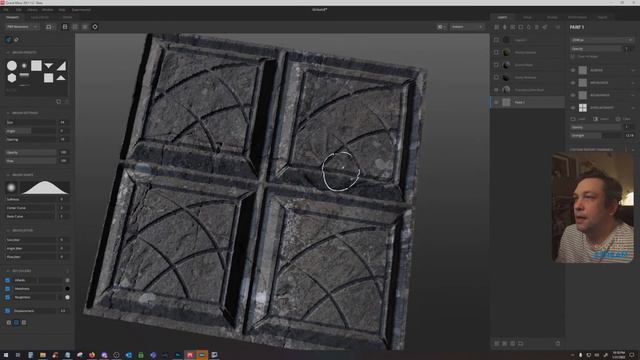The width and height of the screenshot is (640, 360).
Task: Collapse the Brush Settings section
Action: [8, 113]
